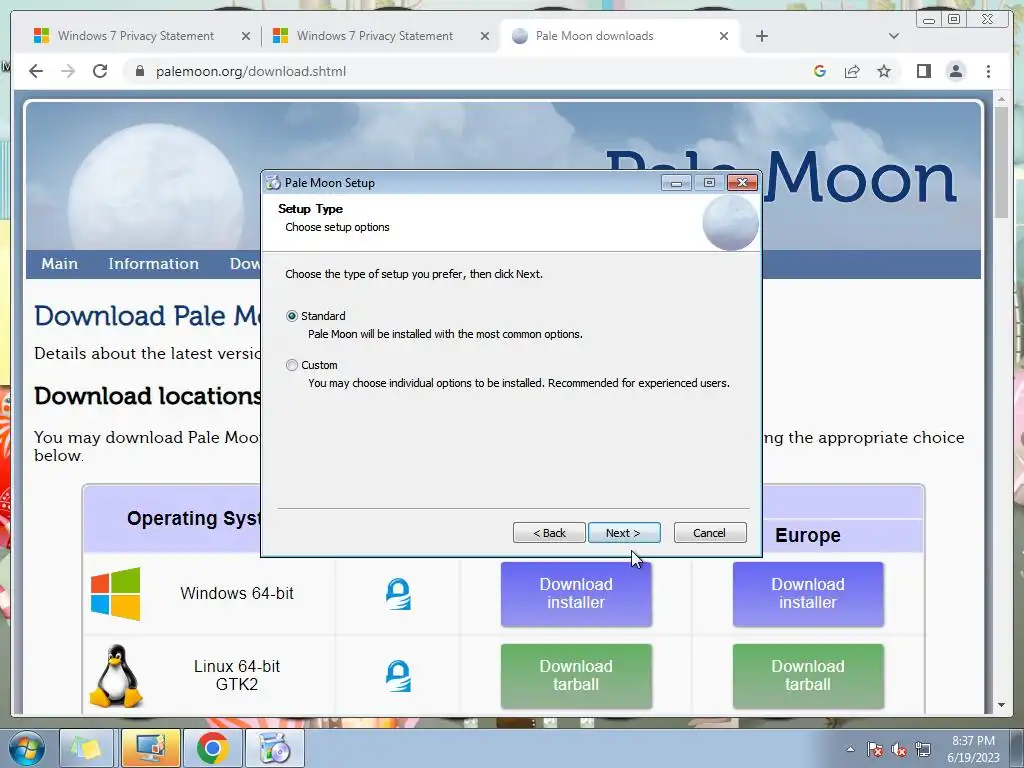Open the clock showing 8:37 PM

973,749
